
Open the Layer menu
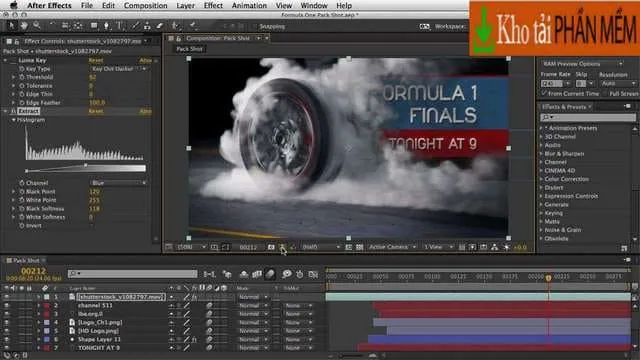(x=185, y=5)
